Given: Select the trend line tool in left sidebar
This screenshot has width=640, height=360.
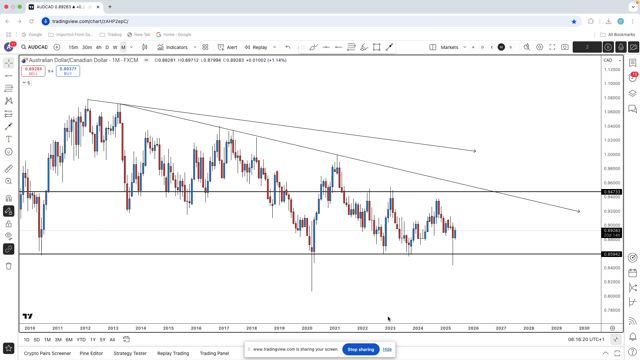Looking at the screenshot, I should tap(9, 76).
